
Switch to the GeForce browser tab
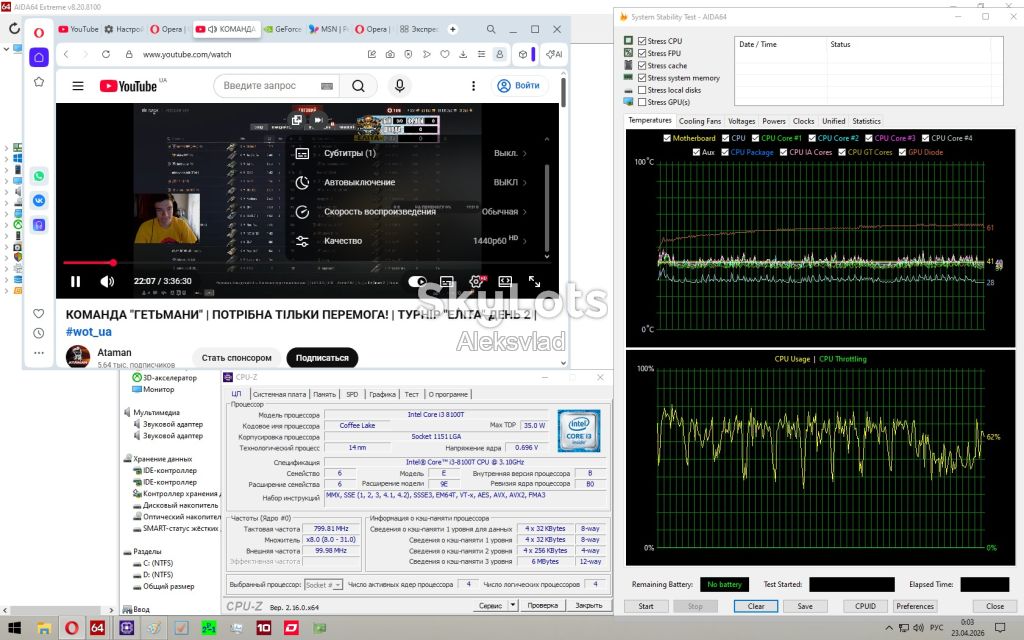(283, 29)
